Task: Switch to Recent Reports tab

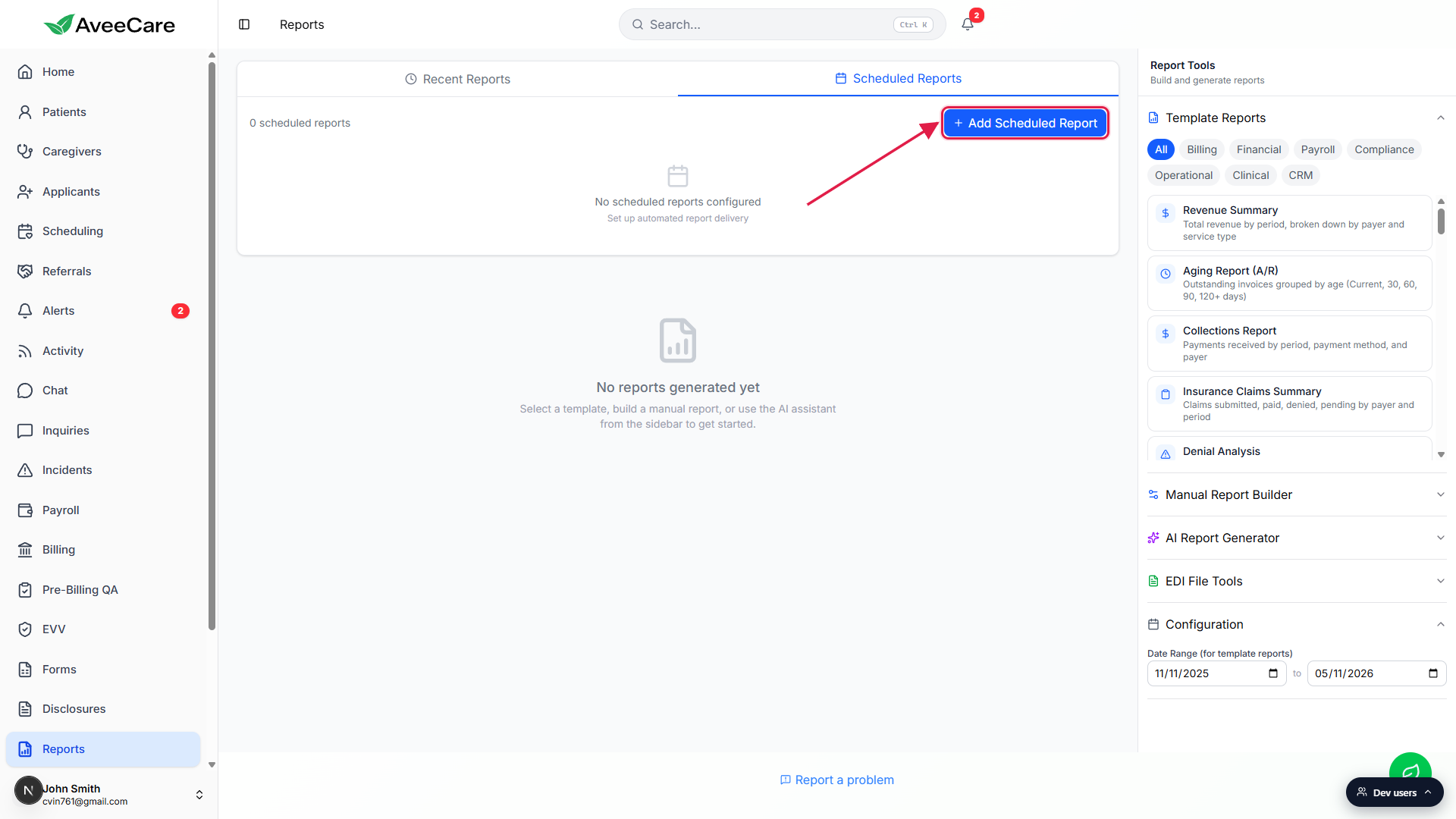Action: 457,79
